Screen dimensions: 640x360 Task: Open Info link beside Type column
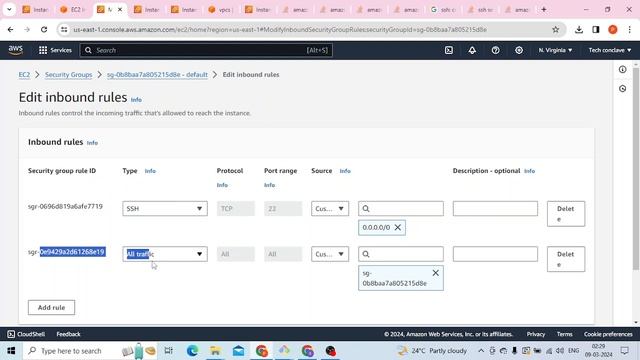pos(150,171)
